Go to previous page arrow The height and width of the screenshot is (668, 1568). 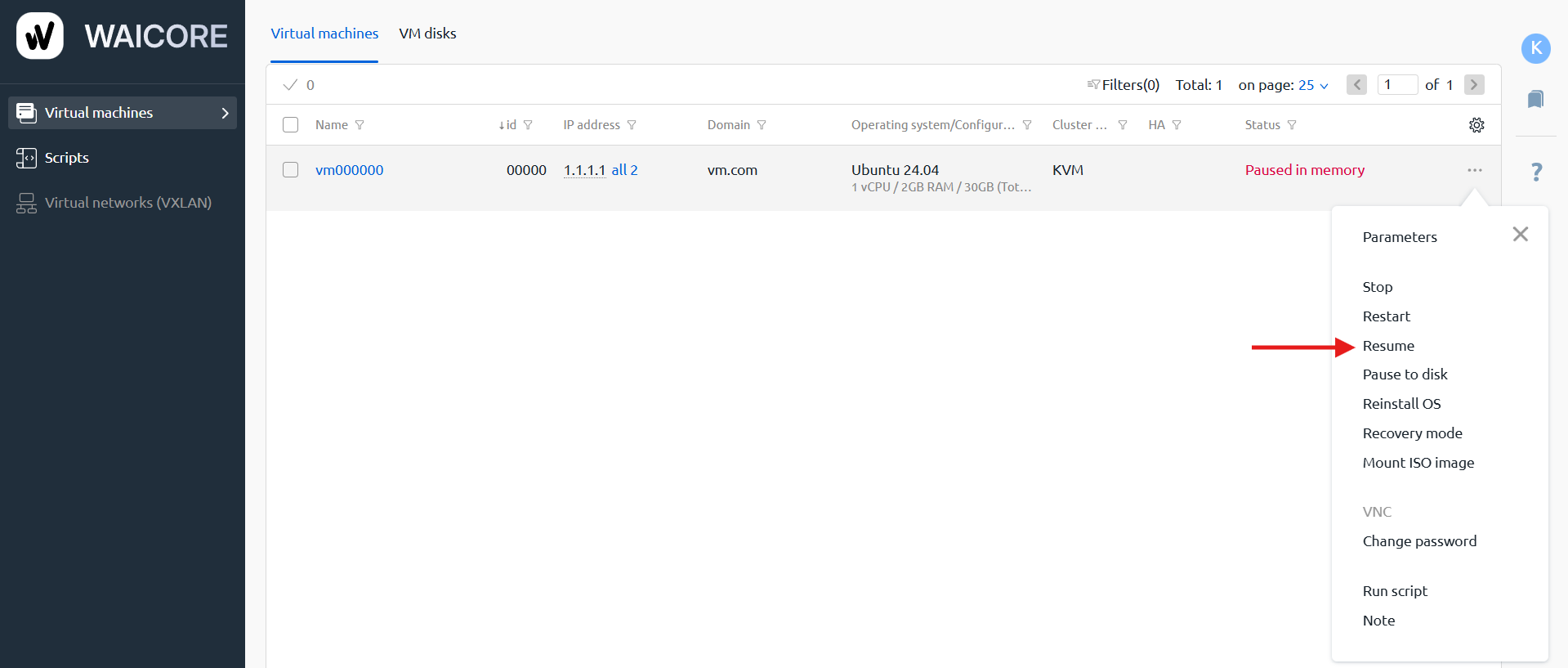pyautogui.click(x=1356, y=85)
